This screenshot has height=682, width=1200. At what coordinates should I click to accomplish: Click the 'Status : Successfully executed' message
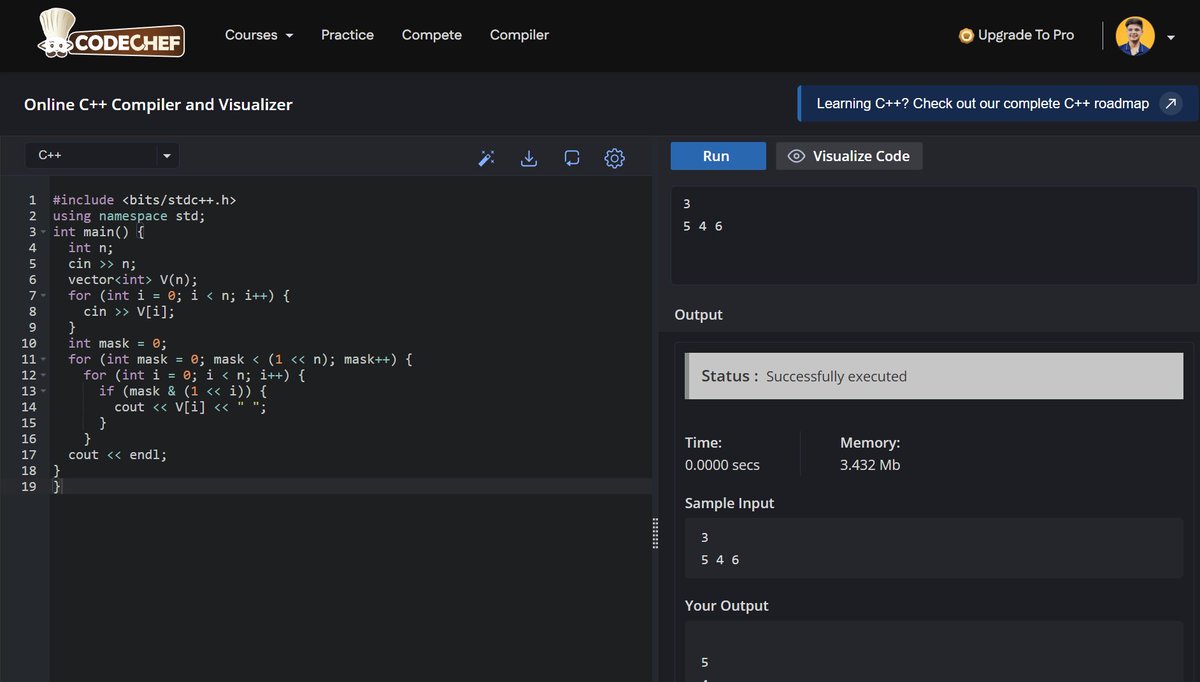[934, 376]
